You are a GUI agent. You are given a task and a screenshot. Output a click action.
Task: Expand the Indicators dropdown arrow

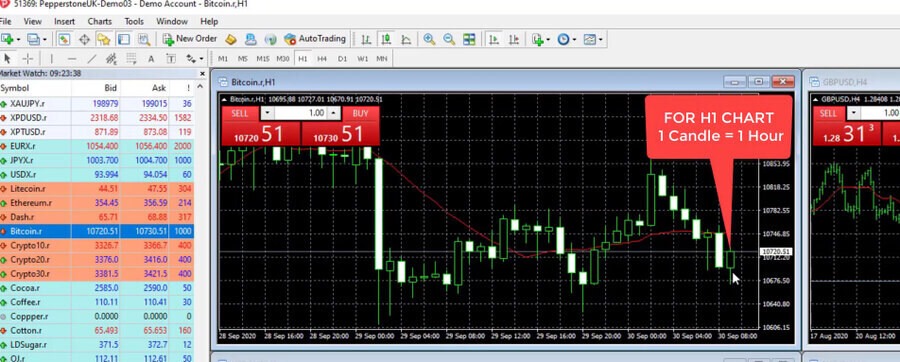[x=548, y=40]
